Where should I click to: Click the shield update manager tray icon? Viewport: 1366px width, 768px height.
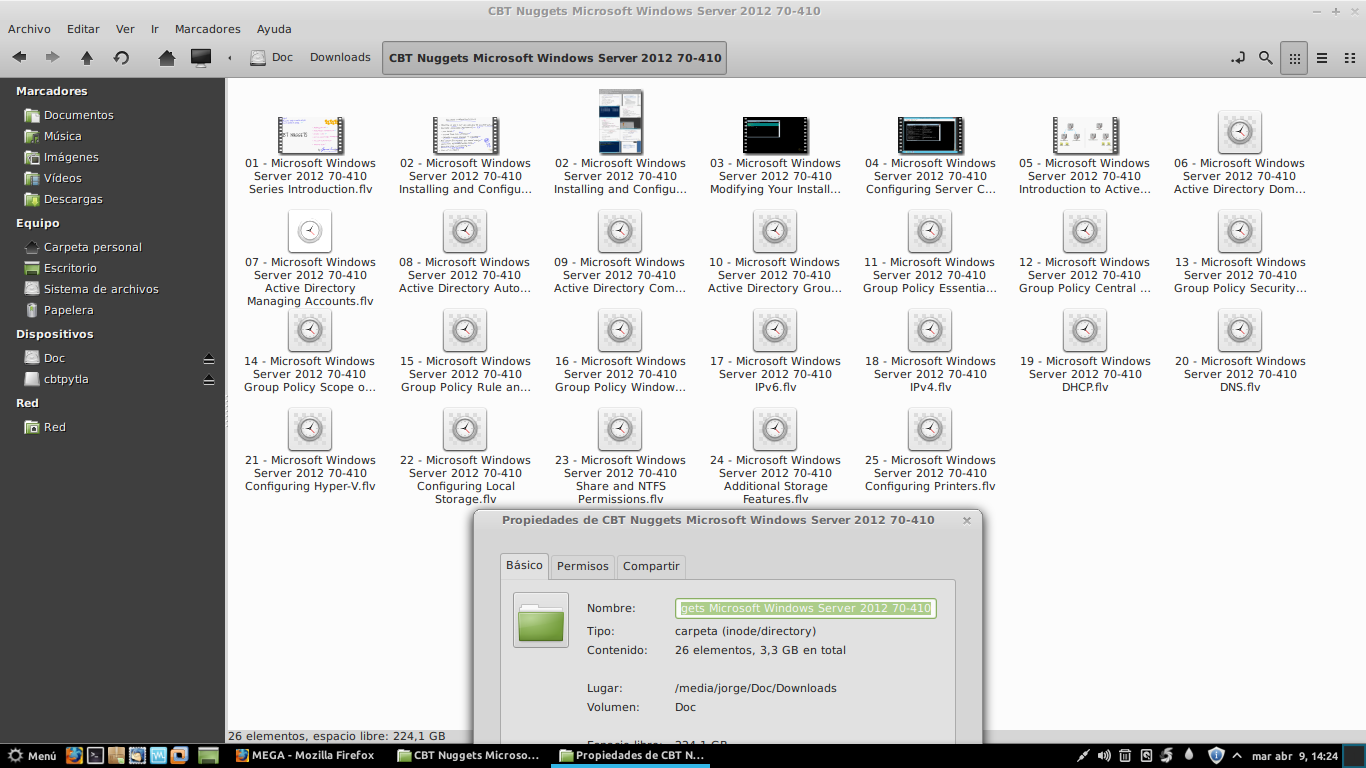1216,756
